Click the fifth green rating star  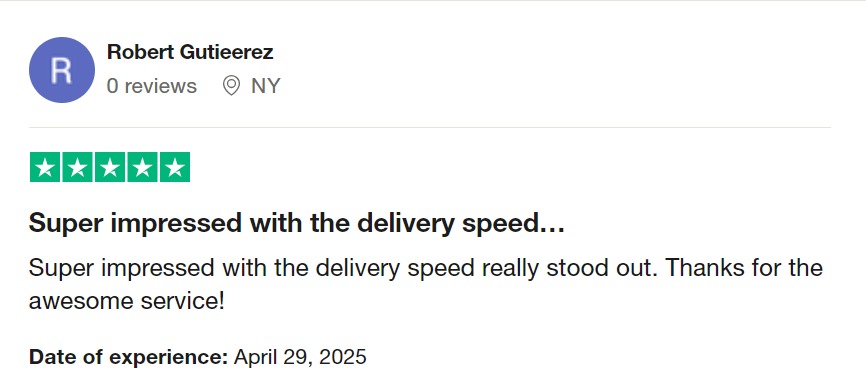point(175,167)
